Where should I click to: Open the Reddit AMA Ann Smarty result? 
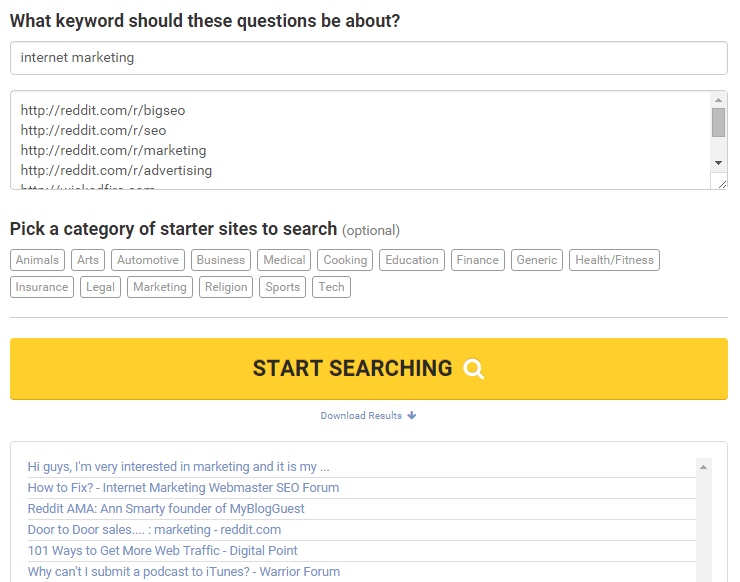[166, 509]
